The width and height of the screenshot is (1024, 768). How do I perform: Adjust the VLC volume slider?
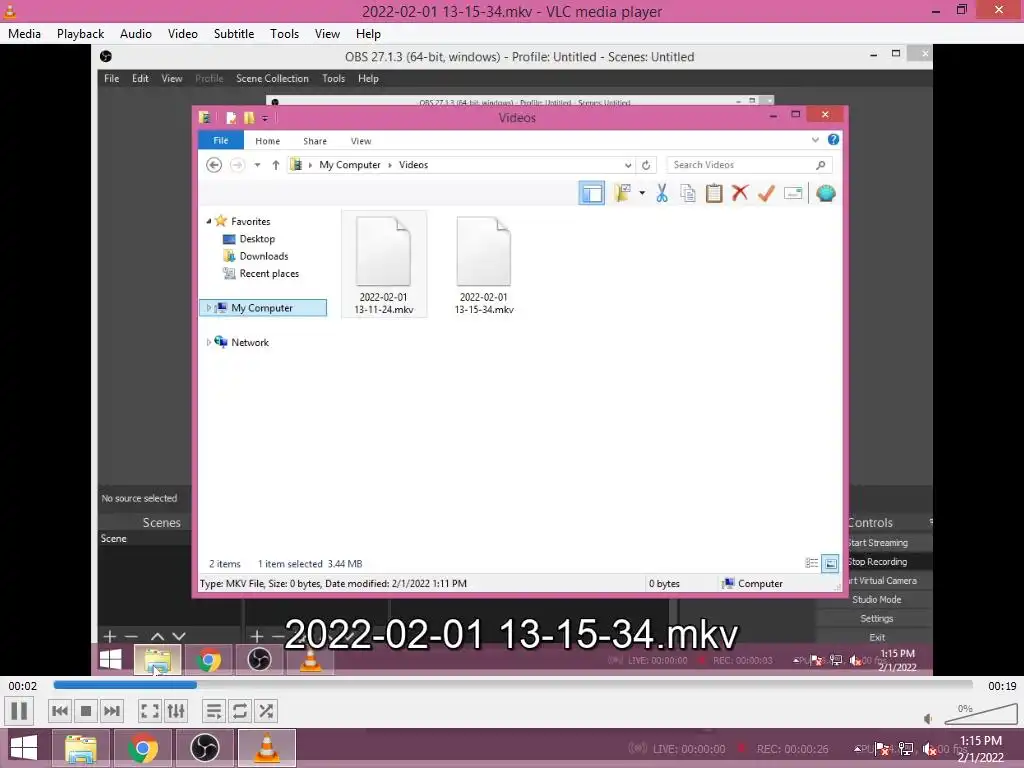[x=981, y=714]
